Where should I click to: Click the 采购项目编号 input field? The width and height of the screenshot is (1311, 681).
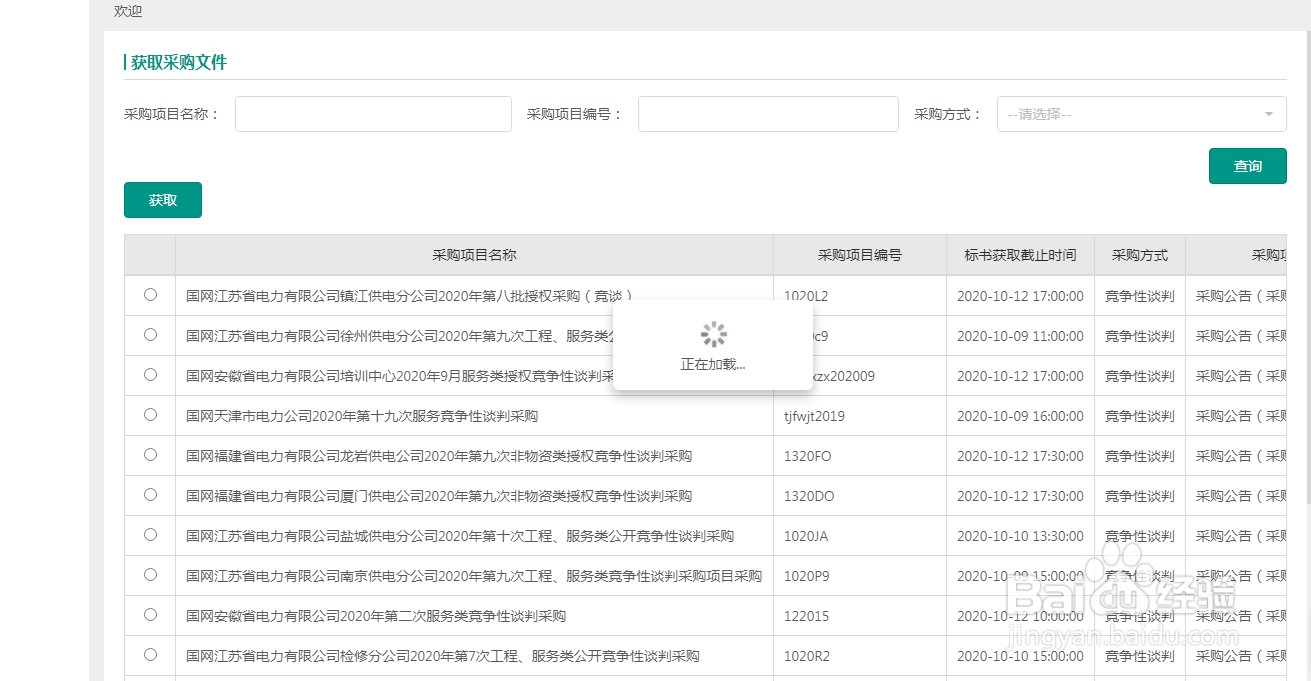767,113
